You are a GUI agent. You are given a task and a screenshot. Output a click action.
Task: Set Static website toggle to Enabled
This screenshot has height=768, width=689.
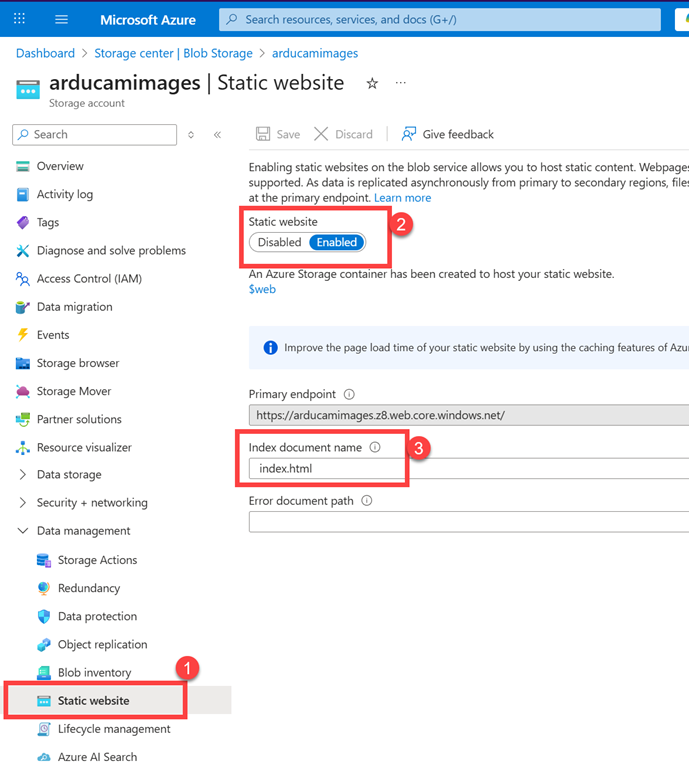[x=337, y=242]
